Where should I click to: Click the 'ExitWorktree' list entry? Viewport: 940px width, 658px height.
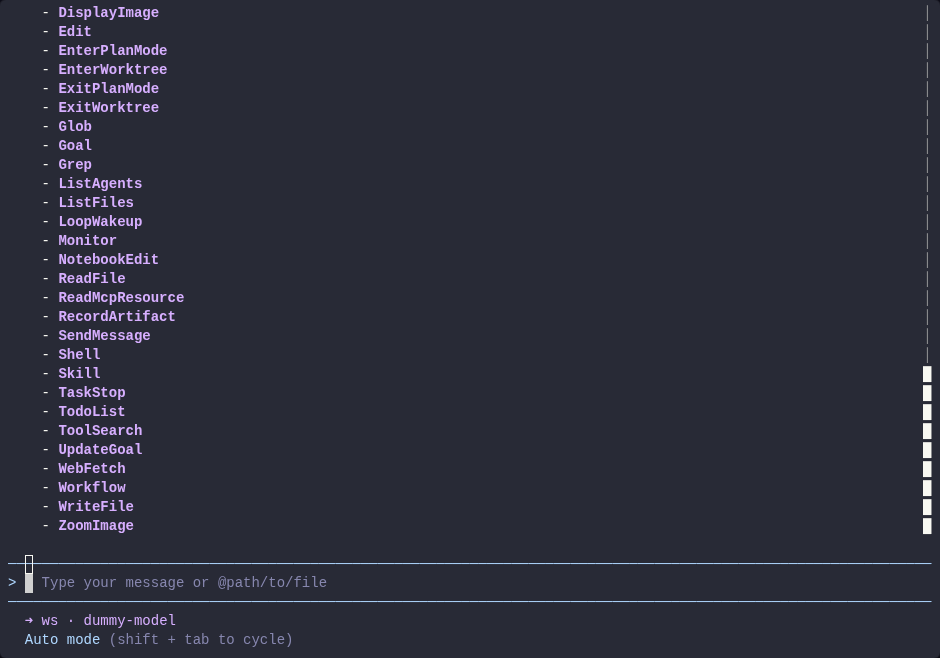pos(109,107)
